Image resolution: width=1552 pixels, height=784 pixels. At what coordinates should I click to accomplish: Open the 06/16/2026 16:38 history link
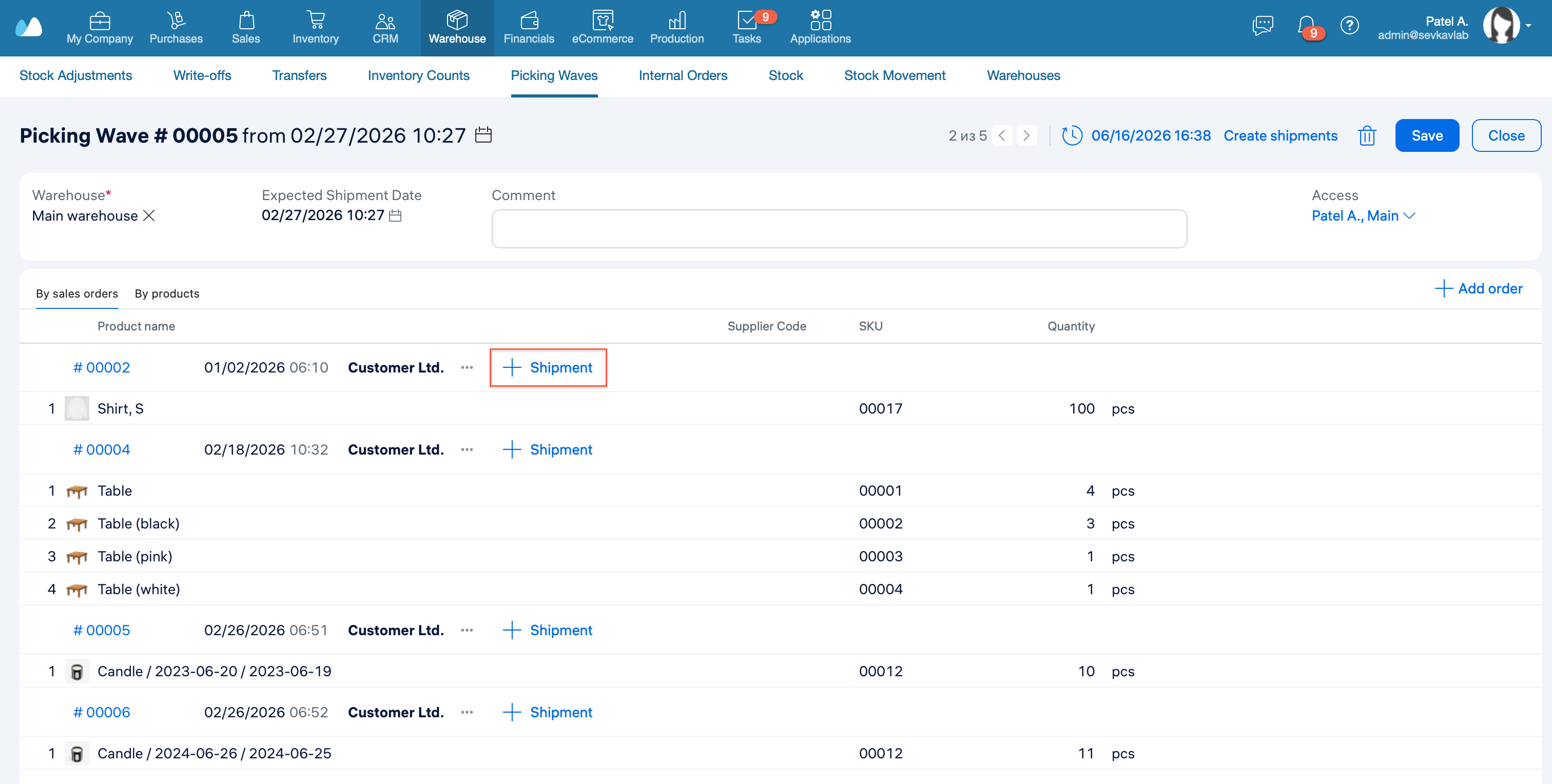(1150, 135)
